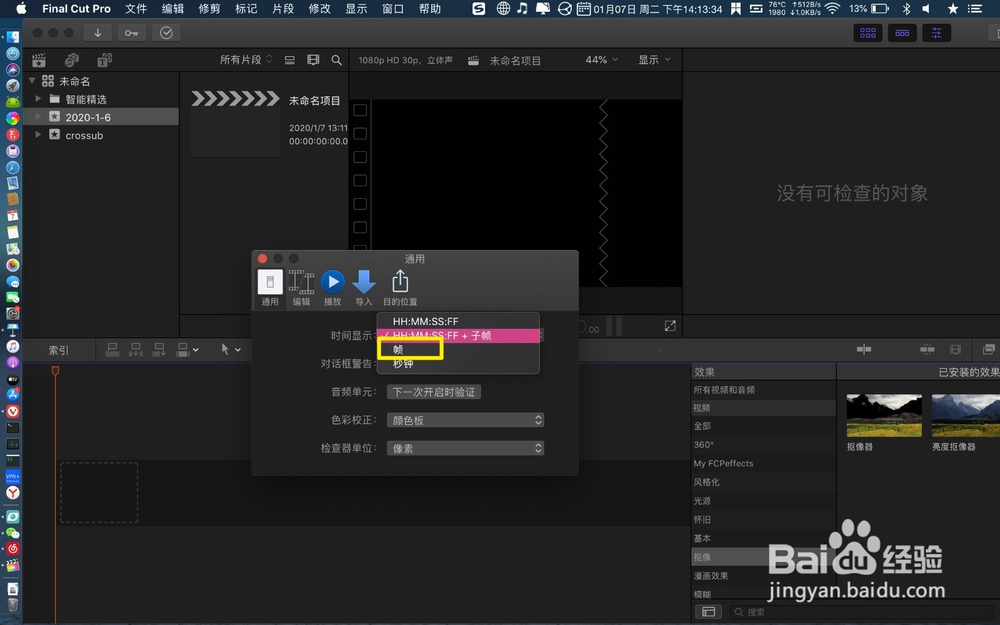Image resolution: width=1000 pixels, height=625 pixels.
Task: Select 全部 effects category
Action: click(763, 426)
